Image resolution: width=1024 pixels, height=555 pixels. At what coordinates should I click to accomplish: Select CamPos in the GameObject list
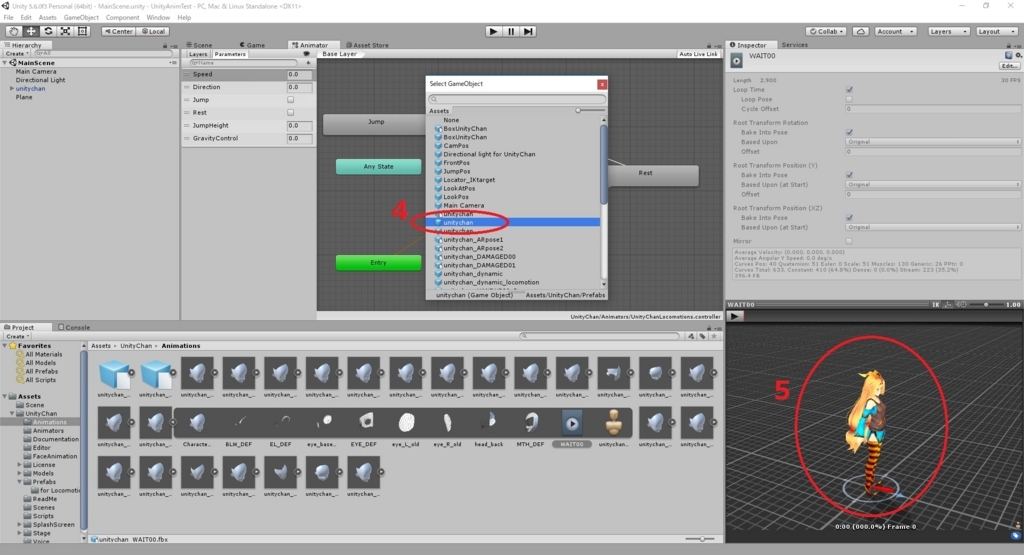[x=456, y=146]
